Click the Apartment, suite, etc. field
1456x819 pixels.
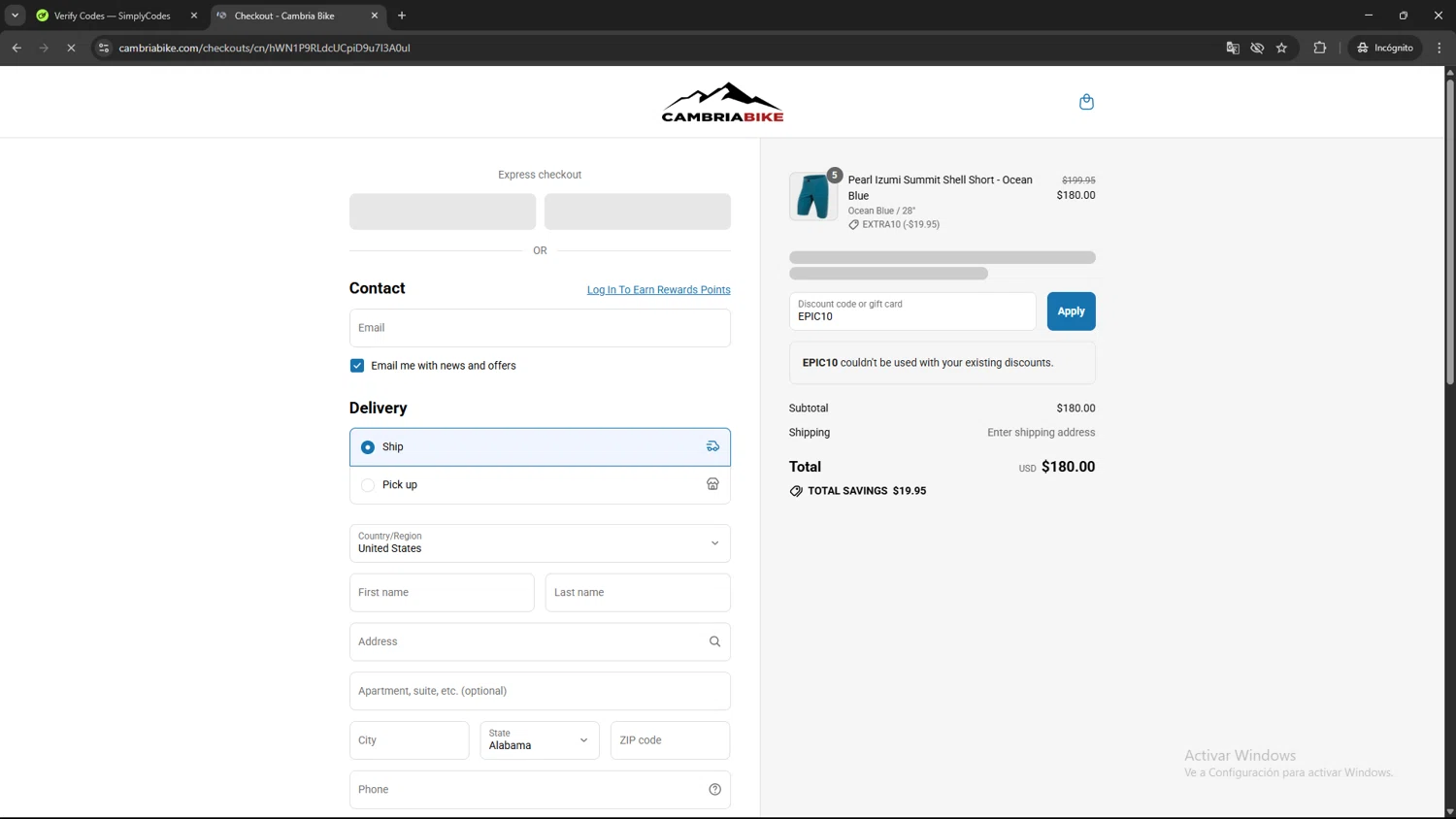[540, 691]
